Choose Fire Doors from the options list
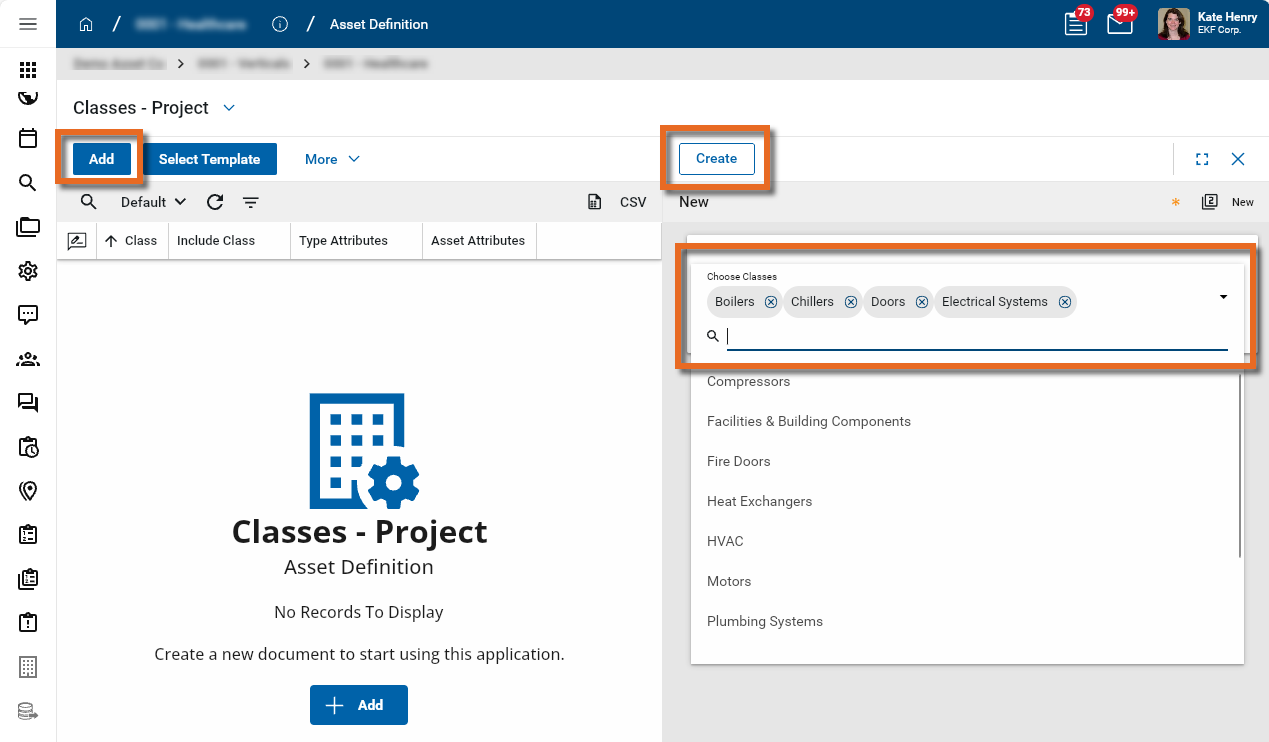Screen dimensions: 1269x742 (738, 461)
